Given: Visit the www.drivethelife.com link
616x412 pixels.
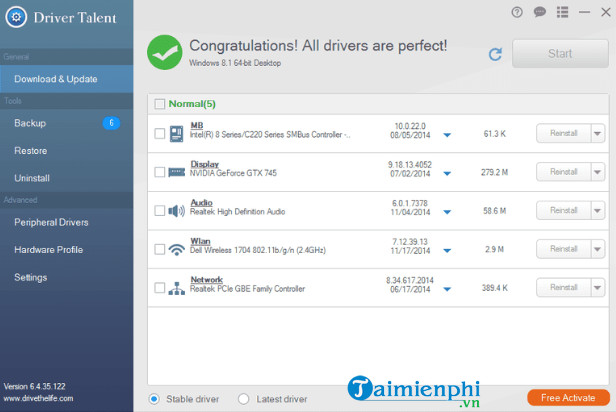Looking at the screenshot, I should click(x=38, y=398).
